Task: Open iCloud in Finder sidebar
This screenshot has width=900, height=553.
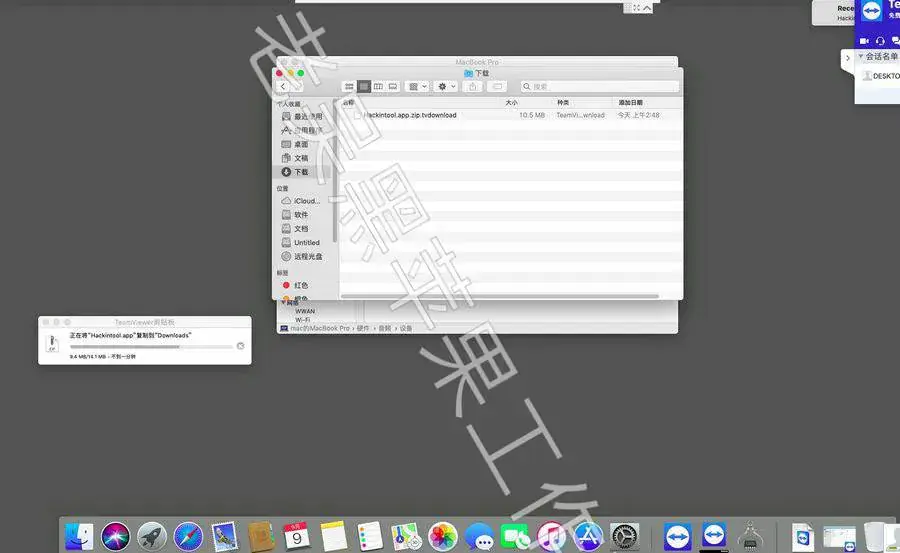Action: click(301, 201)
